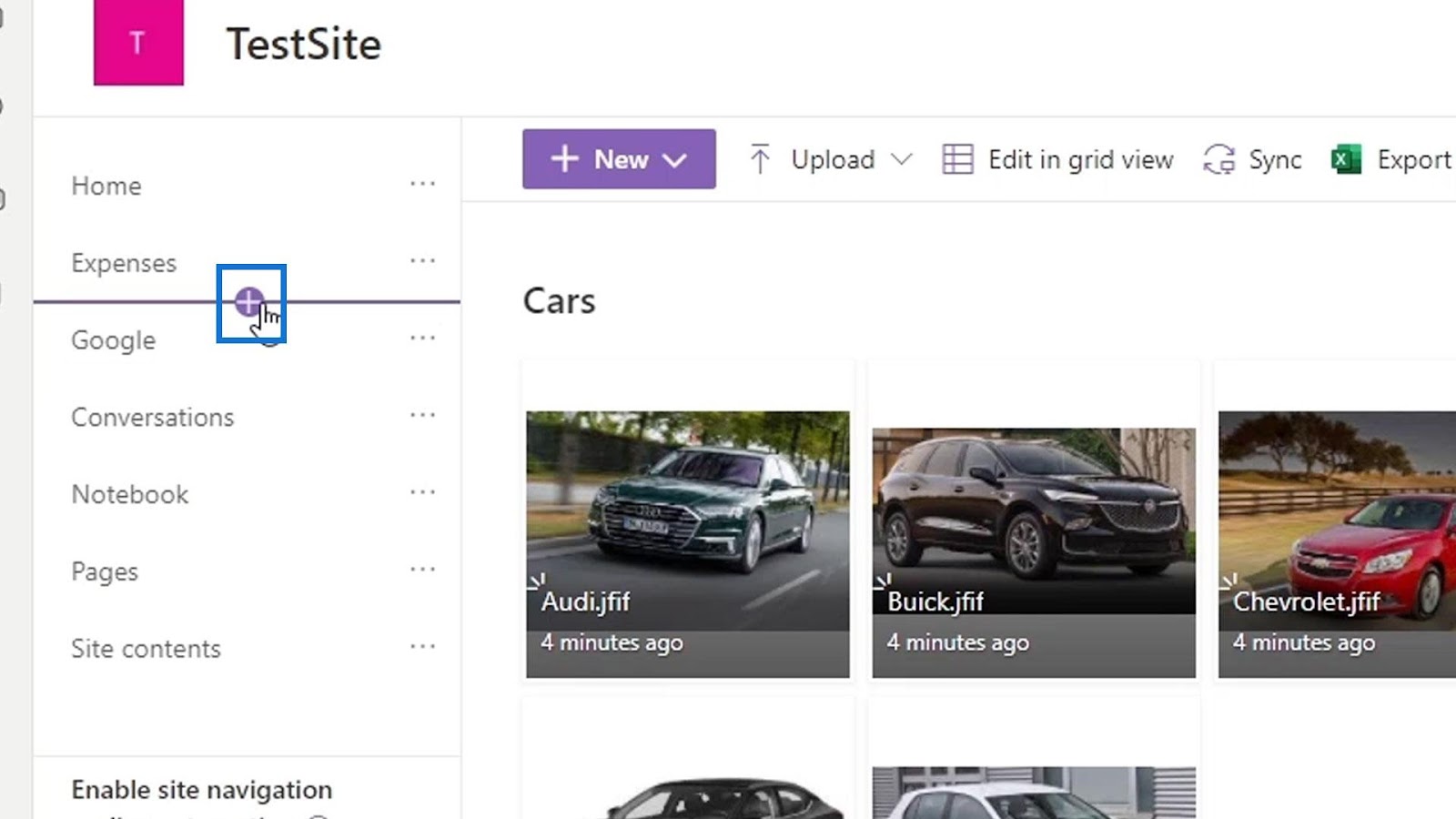Open Pages in the left navigation
This screenshot has height=819, width=1456.
tap(105, 571)
